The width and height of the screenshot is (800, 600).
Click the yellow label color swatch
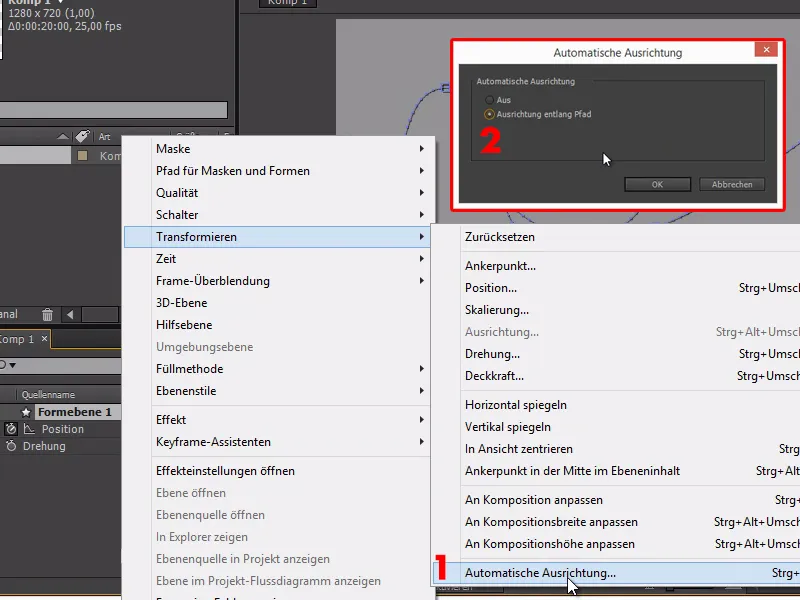[x=82, y=156]
